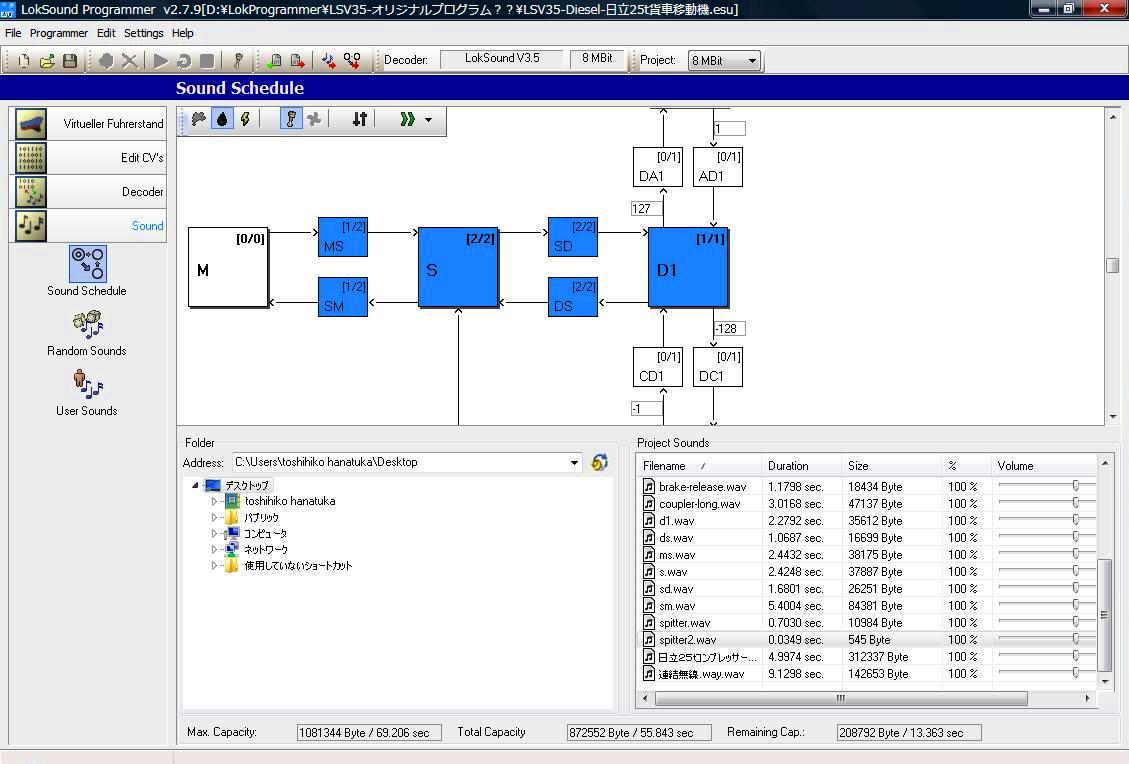Click the sound schedule write icon with red arrow

[x=352, y=60]
